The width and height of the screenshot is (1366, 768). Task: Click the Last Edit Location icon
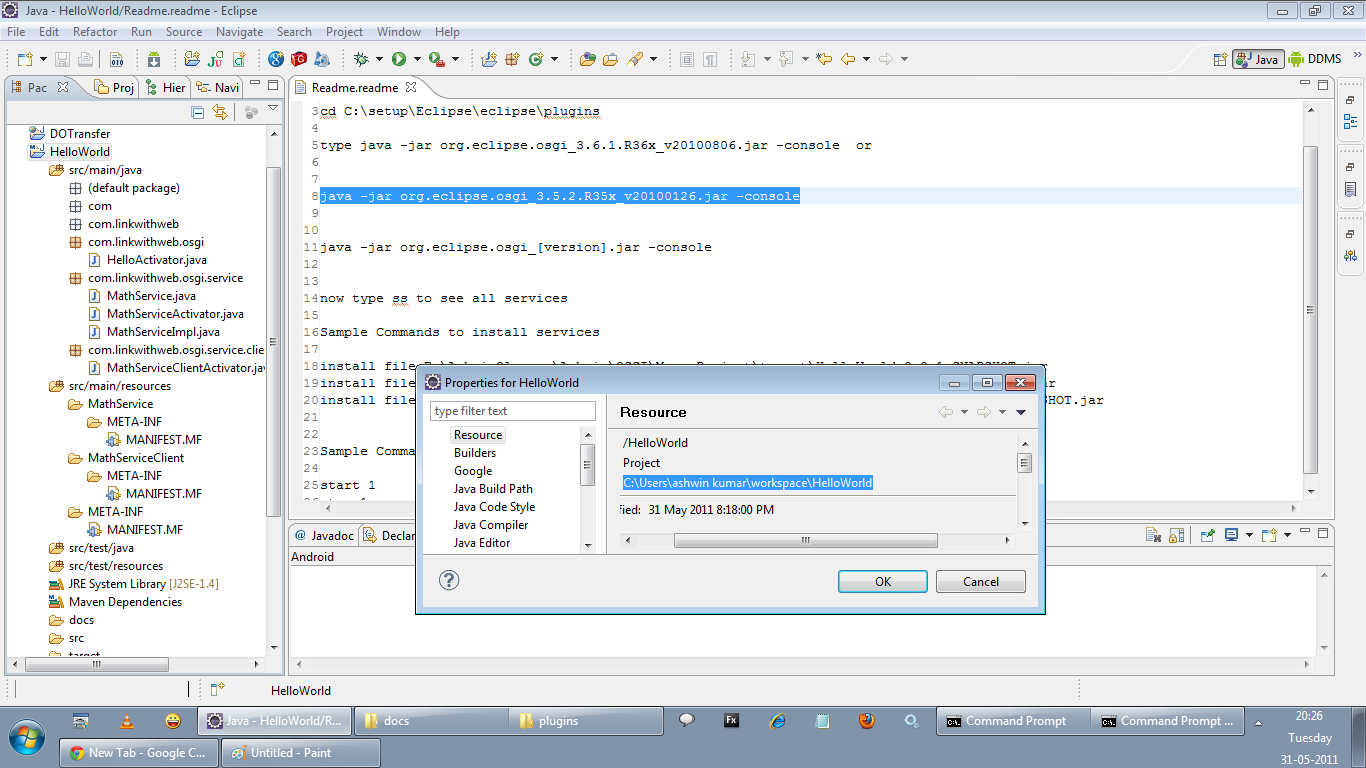(x=824, y=59)
